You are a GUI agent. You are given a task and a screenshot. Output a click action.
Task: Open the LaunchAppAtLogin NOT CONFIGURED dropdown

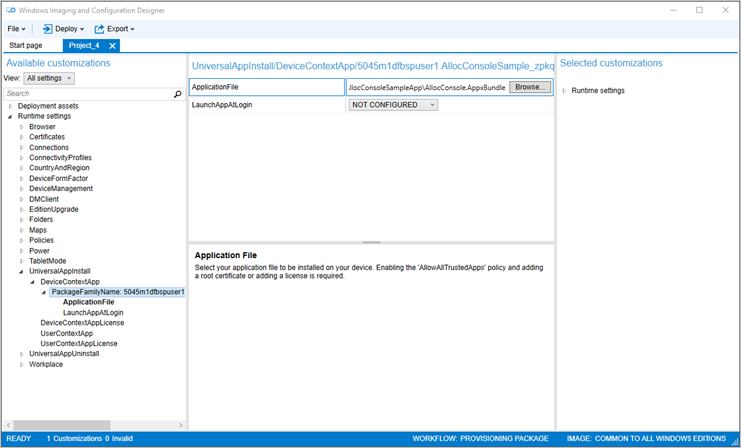(393, 105)
